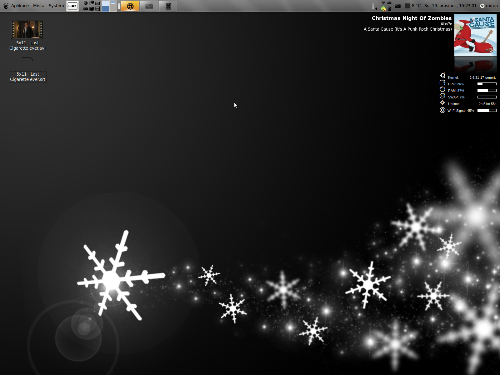Screen dimensions: 500x375
Task: Click the GNOME foot logo icon
Action: pos(5,6)
